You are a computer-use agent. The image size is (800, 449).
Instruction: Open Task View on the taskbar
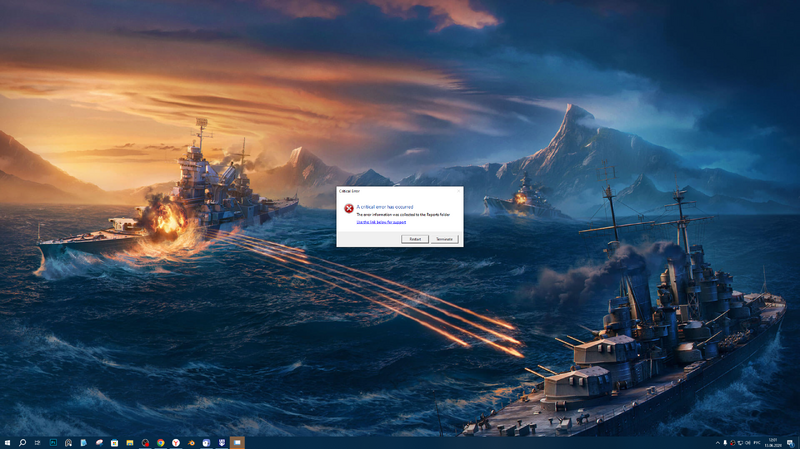[x=37, y=443]
